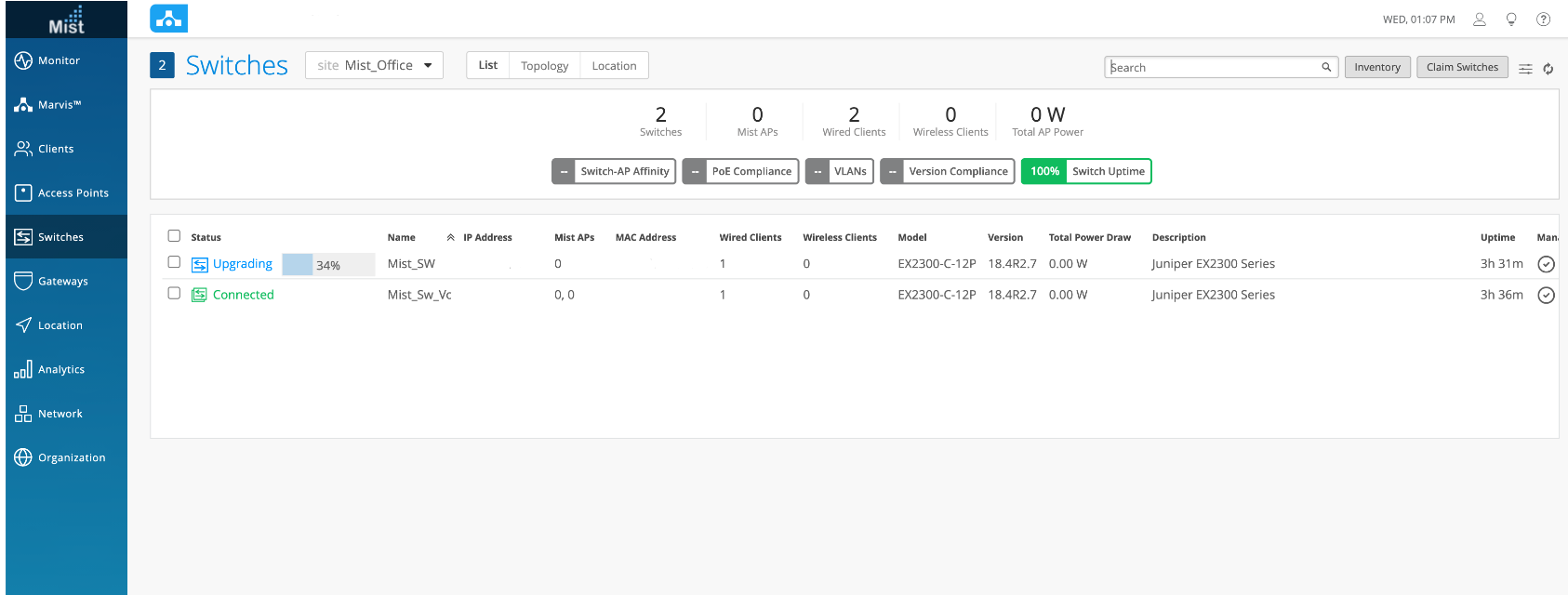
Task: Click the Mist APs column header
Action: [x=575, y=238]
